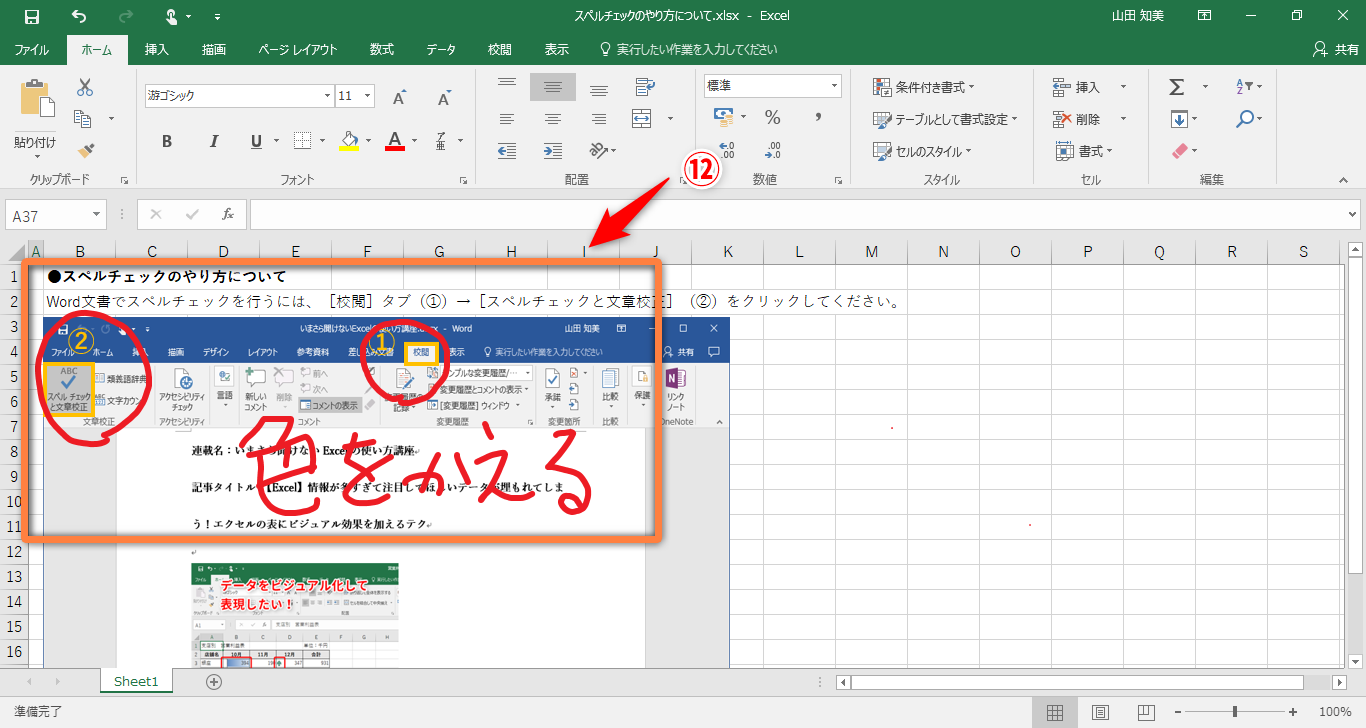Viewport: 1366px width, 728px height.
Task: Cut the selection with the scissors icon
Action: point(85,87)
